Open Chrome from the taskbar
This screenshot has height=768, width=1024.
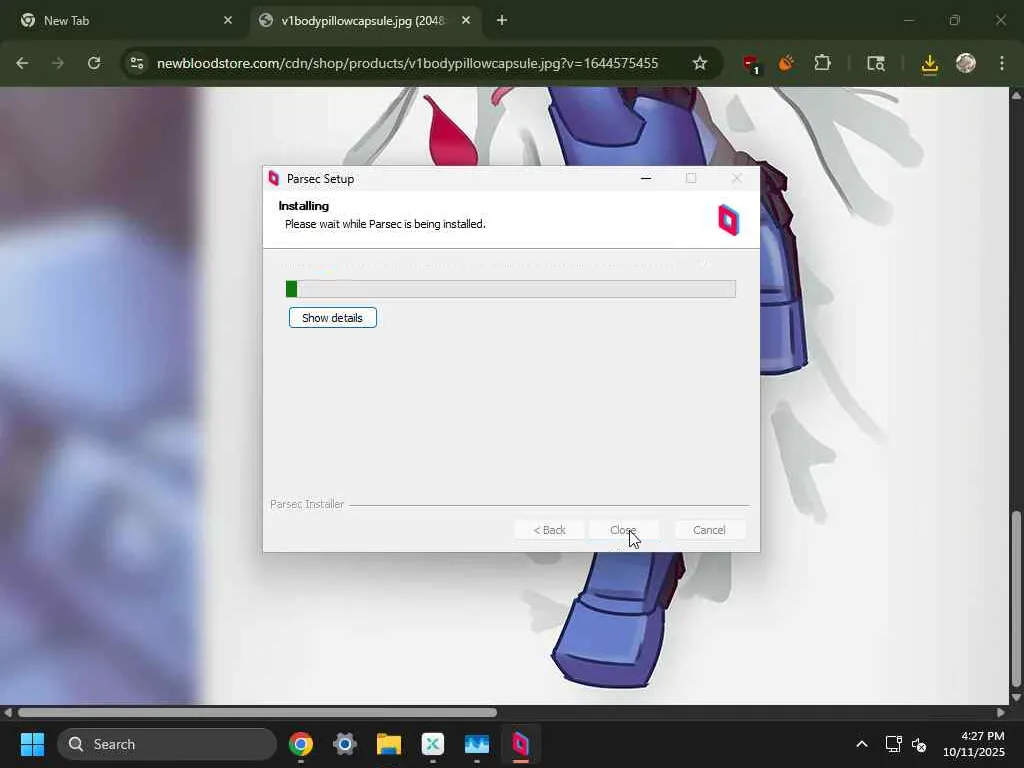(x=301, y=744)
